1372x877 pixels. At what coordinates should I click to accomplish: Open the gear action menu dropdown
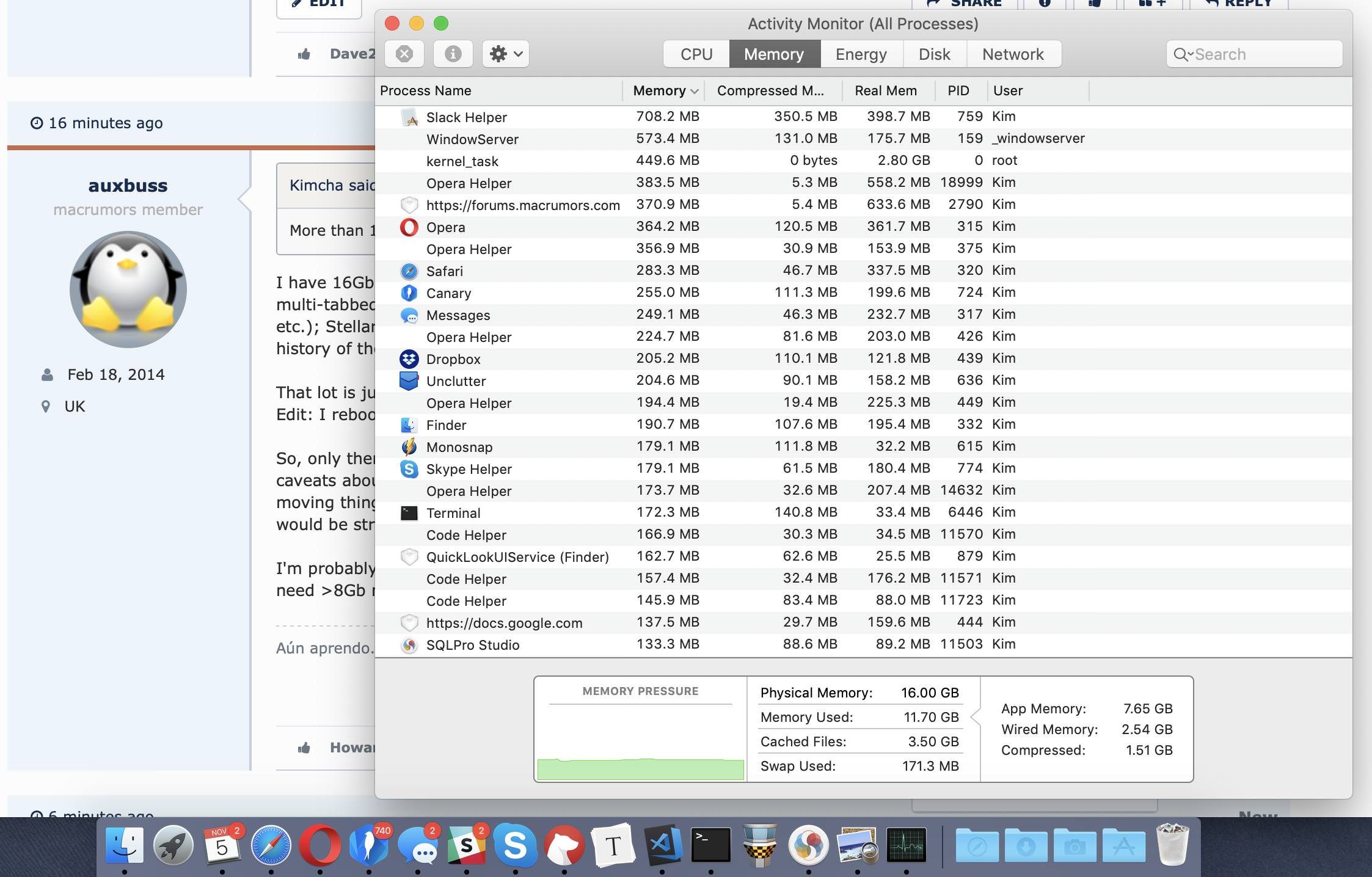pos(505,54)
